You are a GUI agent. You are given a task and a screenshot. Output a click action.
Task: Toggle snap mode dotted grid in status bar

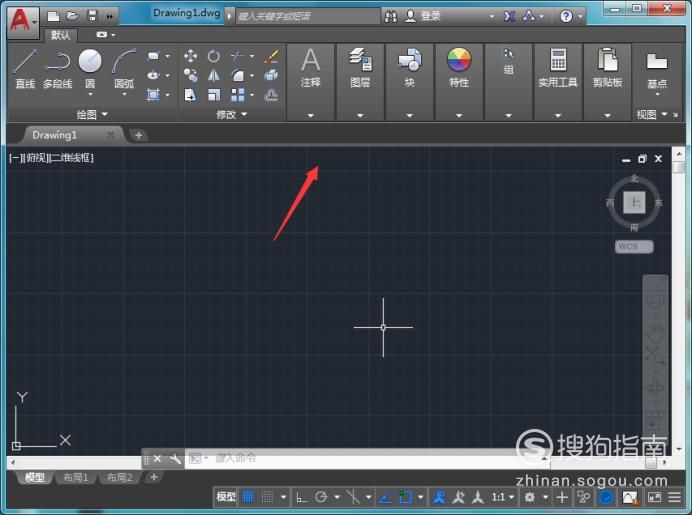click(x=267, y=497)
